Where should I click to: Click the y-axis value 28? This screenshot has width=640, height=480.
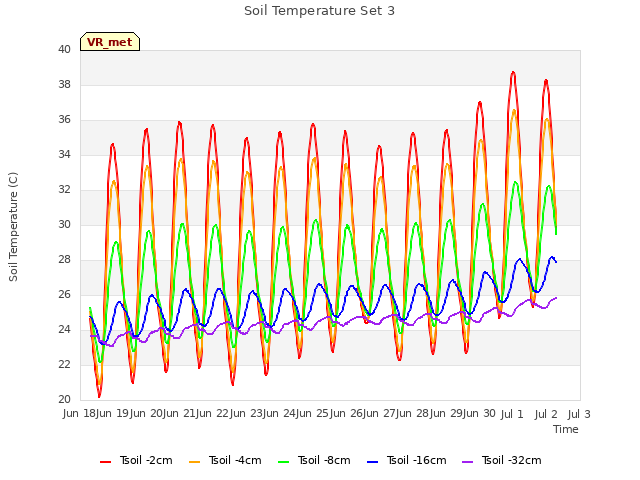[64, 260]
